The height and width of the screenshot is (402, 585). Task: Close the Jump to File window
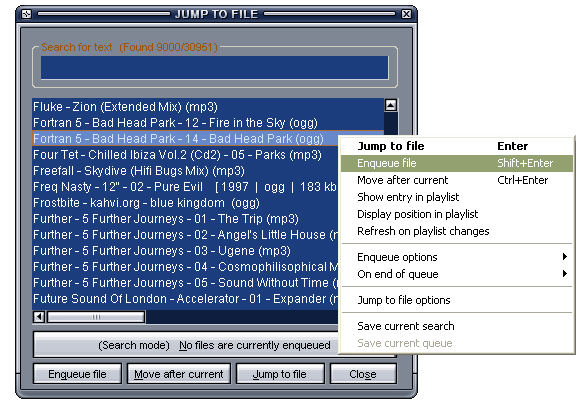coord(406,14)
